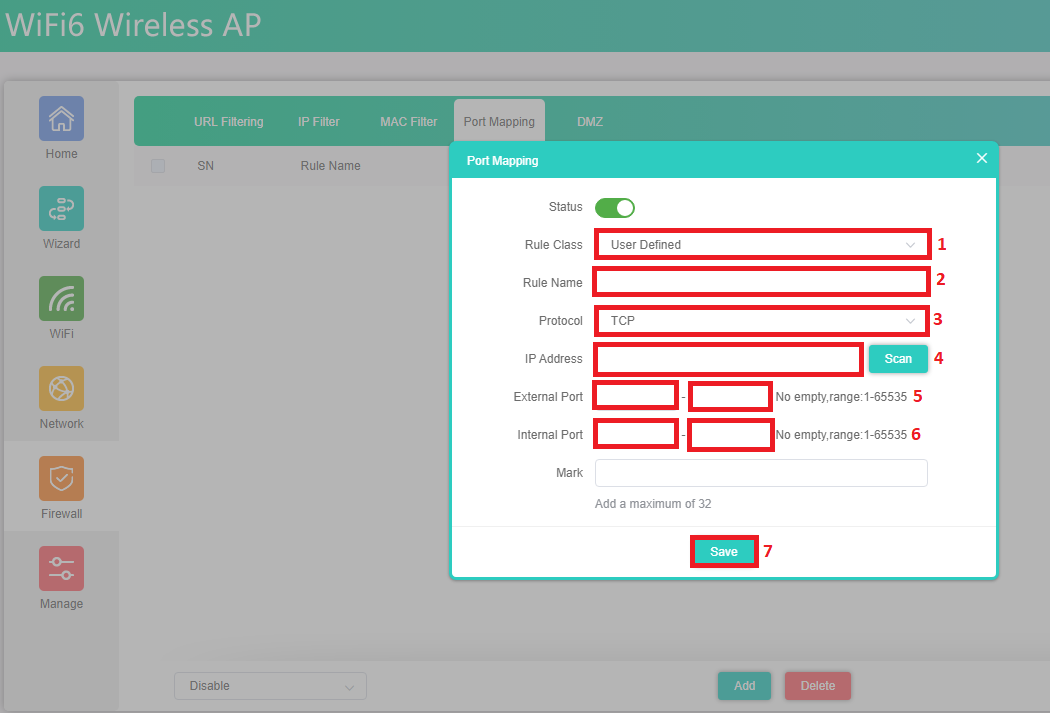Open the Disable bulk action dropdown

coord(270,686)
